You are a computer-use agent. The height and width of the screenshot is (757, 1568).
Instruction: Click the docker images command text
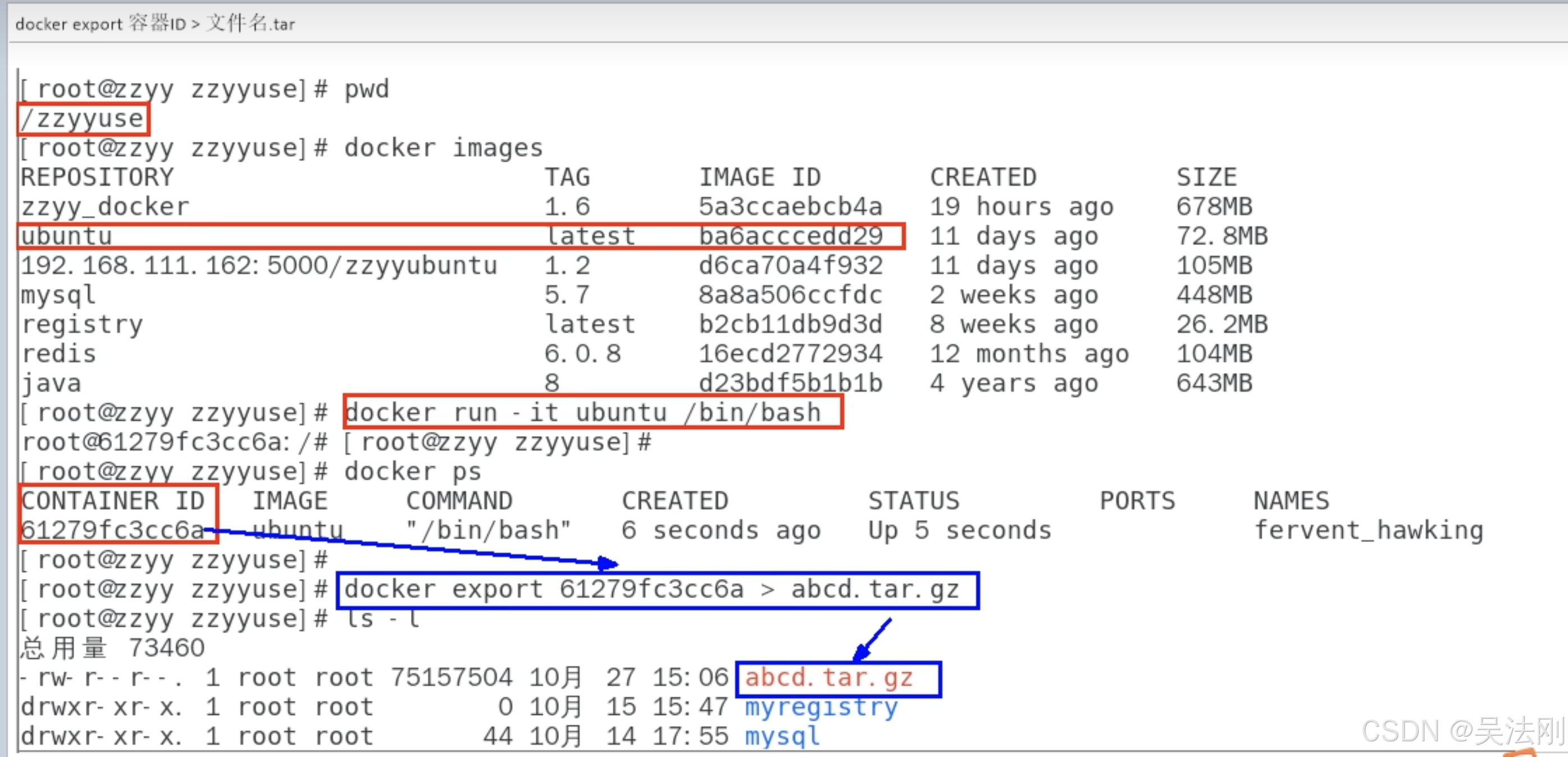pos(443,148)
